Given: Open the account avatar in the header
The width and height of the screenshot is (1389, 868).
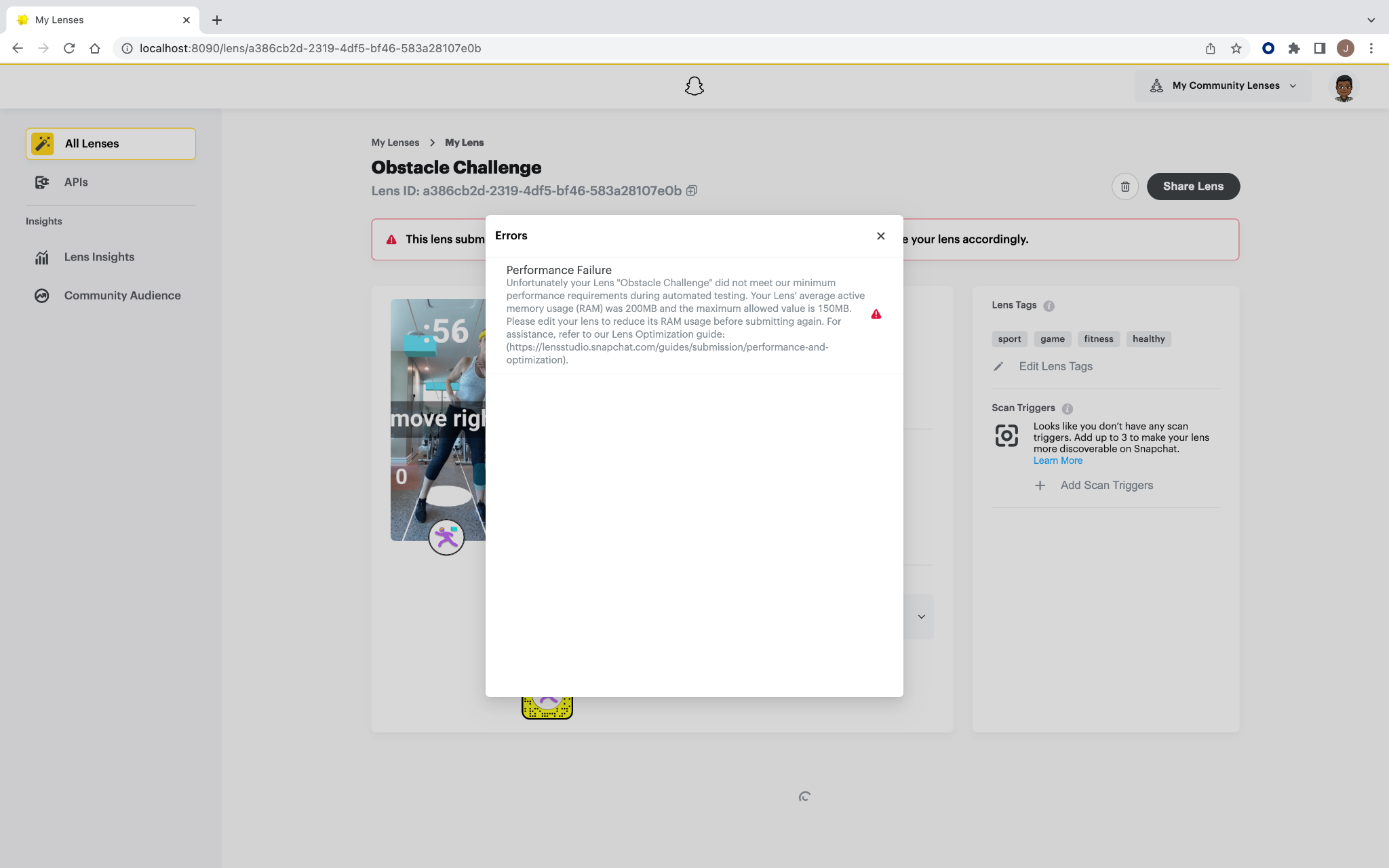Looking at the screenshot, I should tap(1344, 86).
